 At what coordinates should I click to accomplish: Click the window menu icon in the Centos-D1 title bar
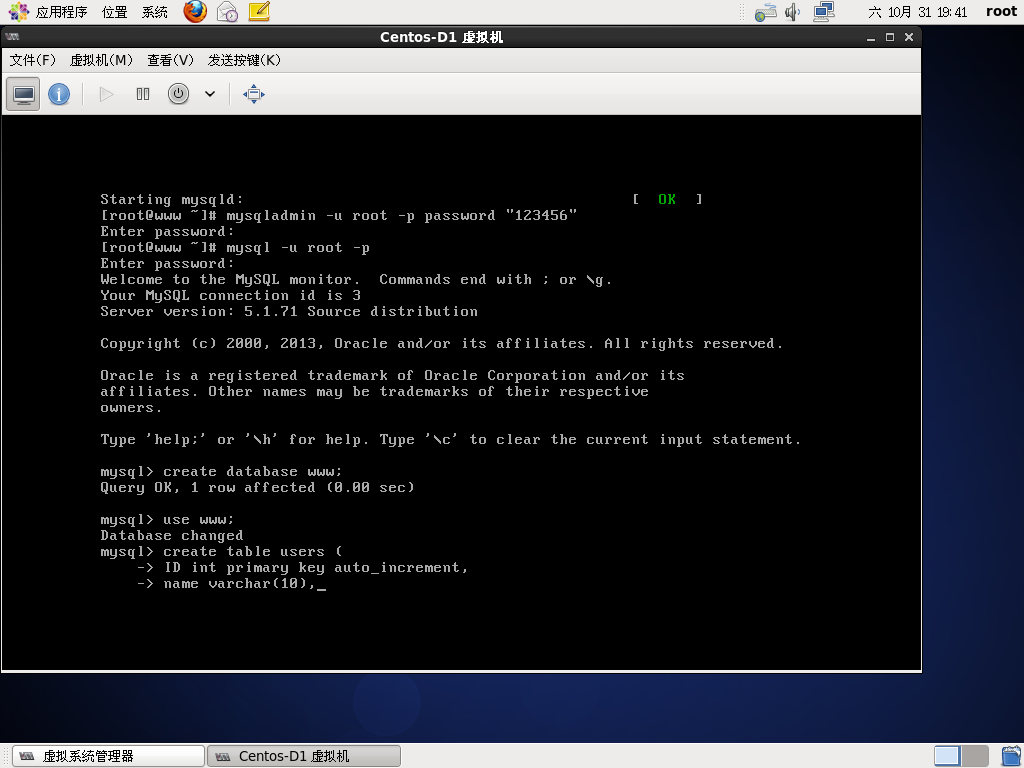(x=12, y=37)
